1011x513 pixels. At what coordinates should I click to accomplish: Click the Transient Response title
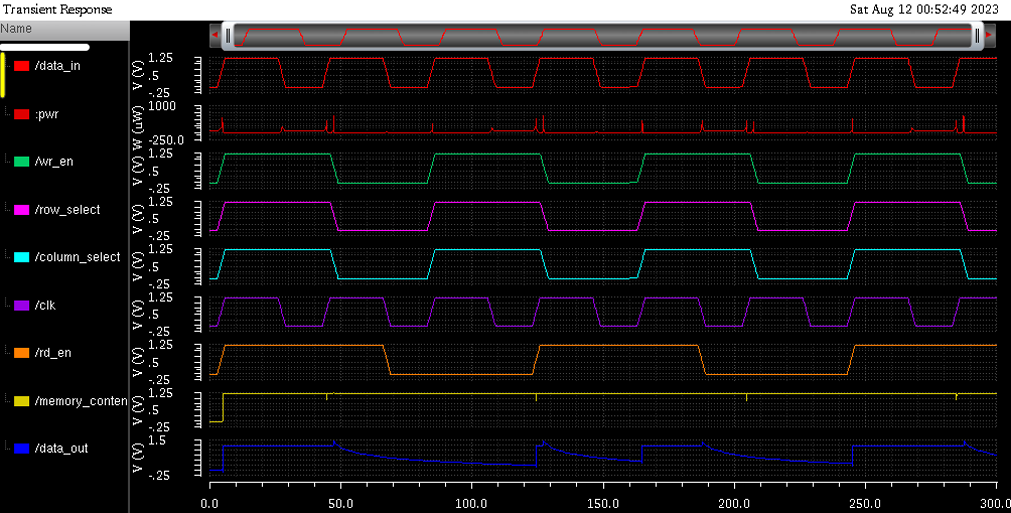57,10
